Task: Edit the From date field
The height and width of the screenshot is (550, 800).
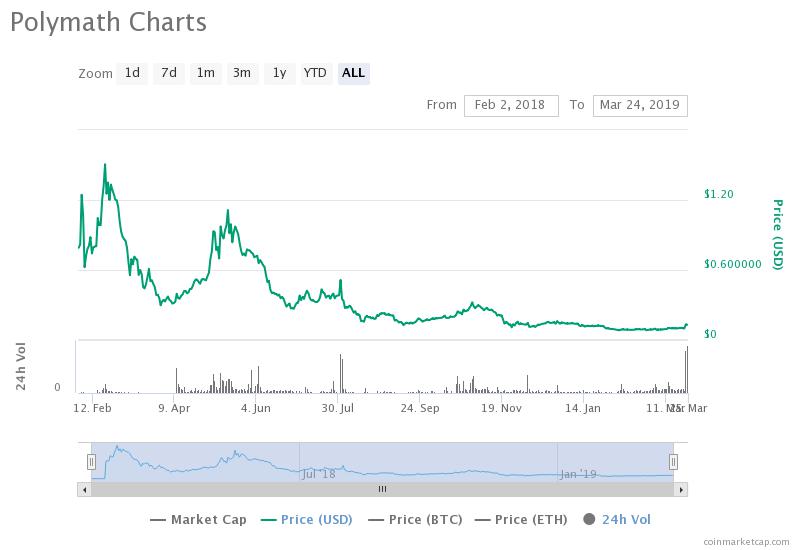Action: click(x=511, y=105)
